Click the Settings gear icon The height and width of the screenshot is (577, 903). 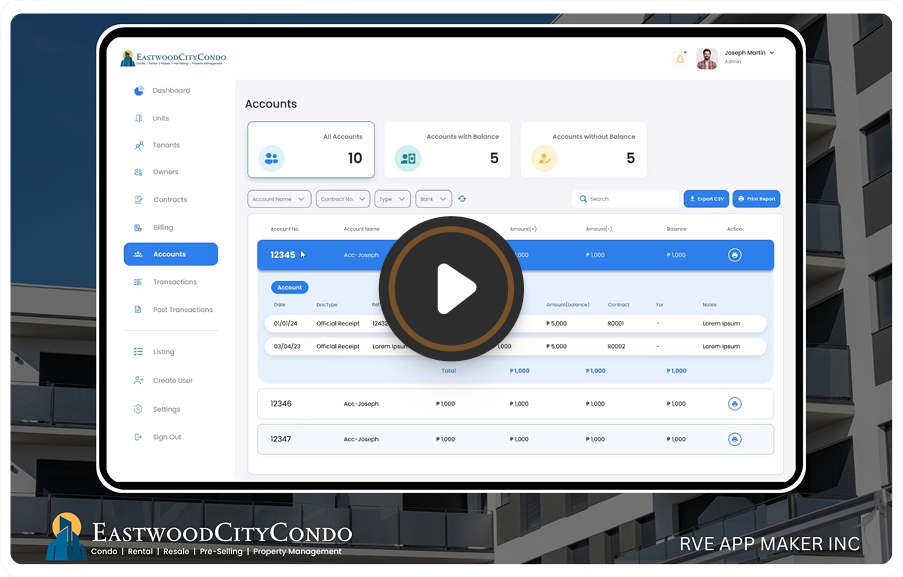click(138, 409)
